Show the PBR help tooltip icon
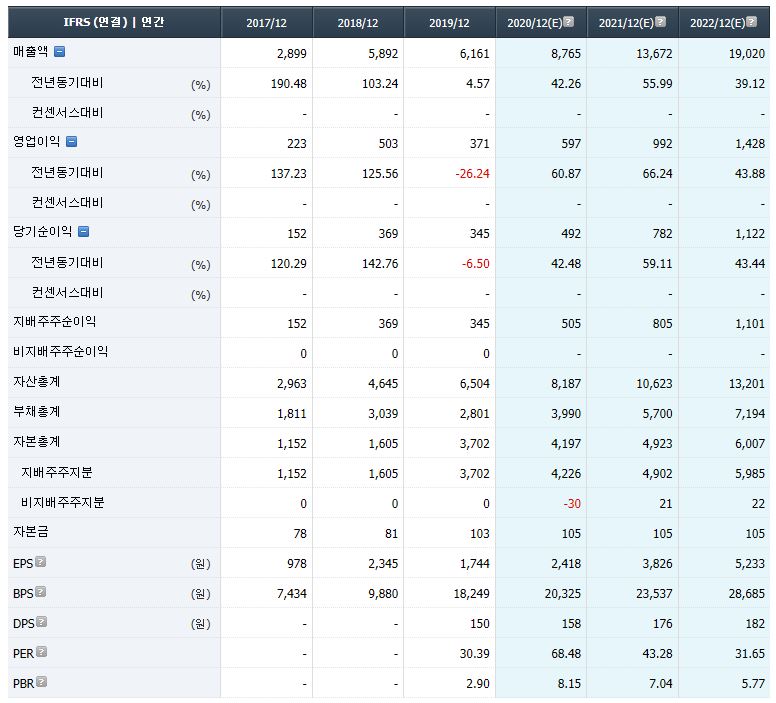Image resolution: width=776 pixels, height=703 pixels. click(x=42, y=682)
